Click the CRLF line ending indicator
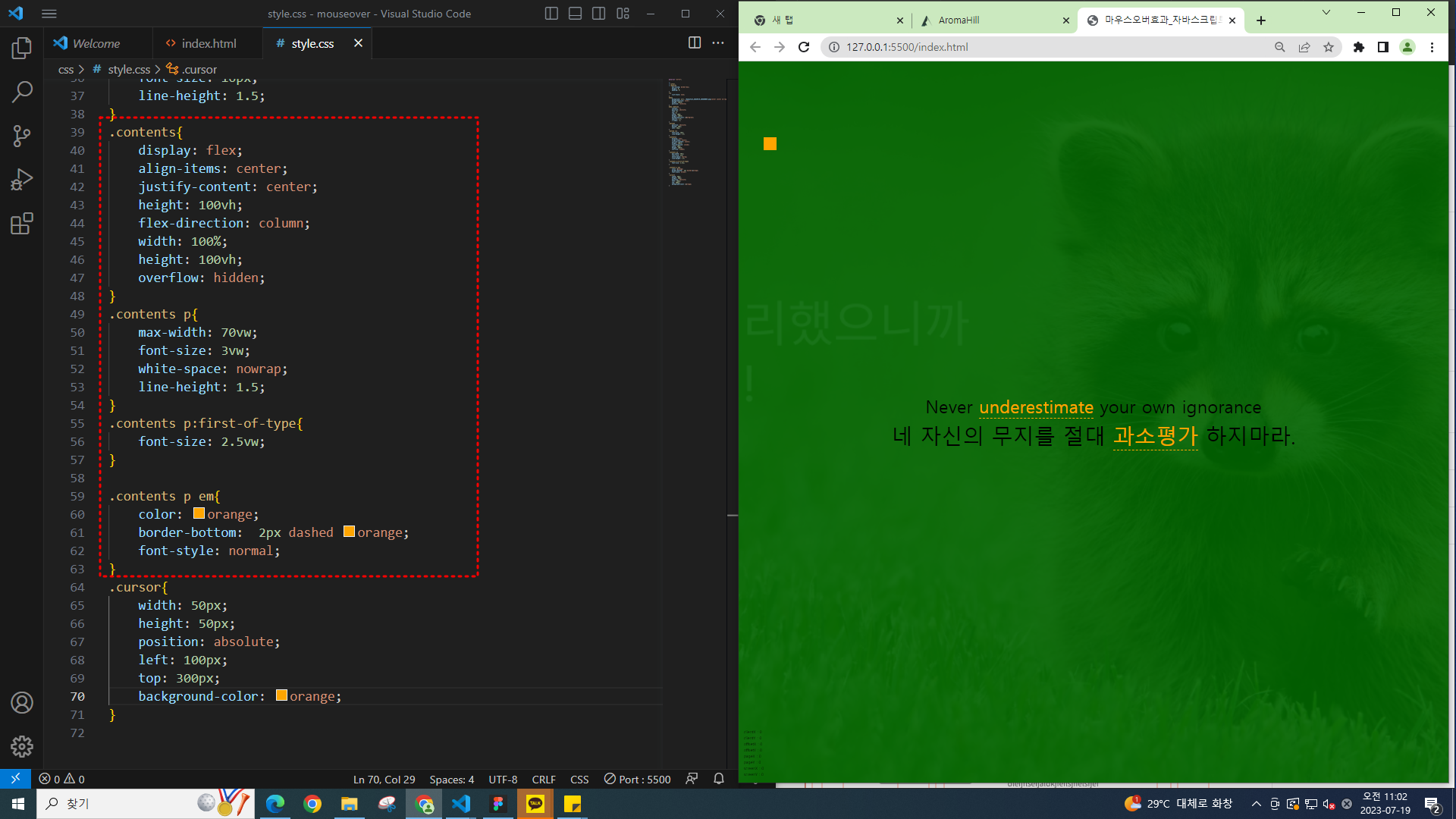Viewport: 1456px width, 819px height. coord(544,780)
